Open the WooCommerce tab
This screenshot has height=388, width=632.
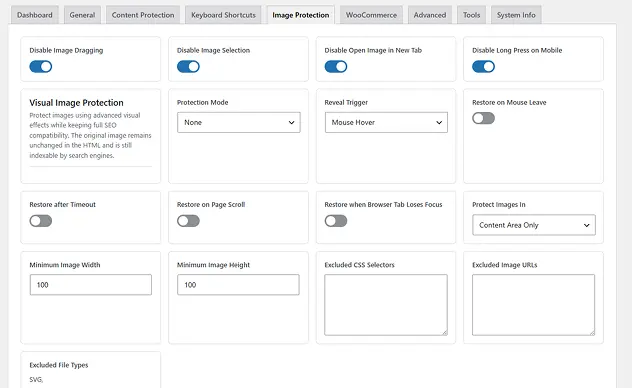[x=371, y=15]
